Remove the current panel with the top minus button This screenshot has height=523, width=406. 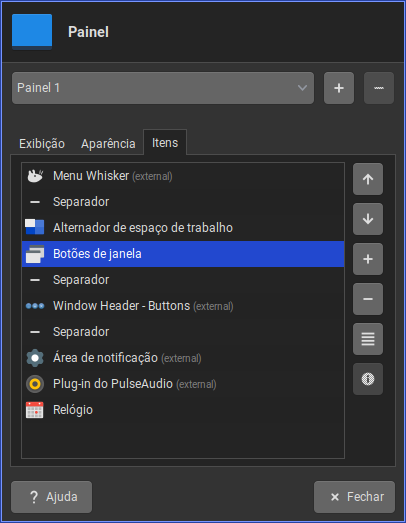pos(379,88)
